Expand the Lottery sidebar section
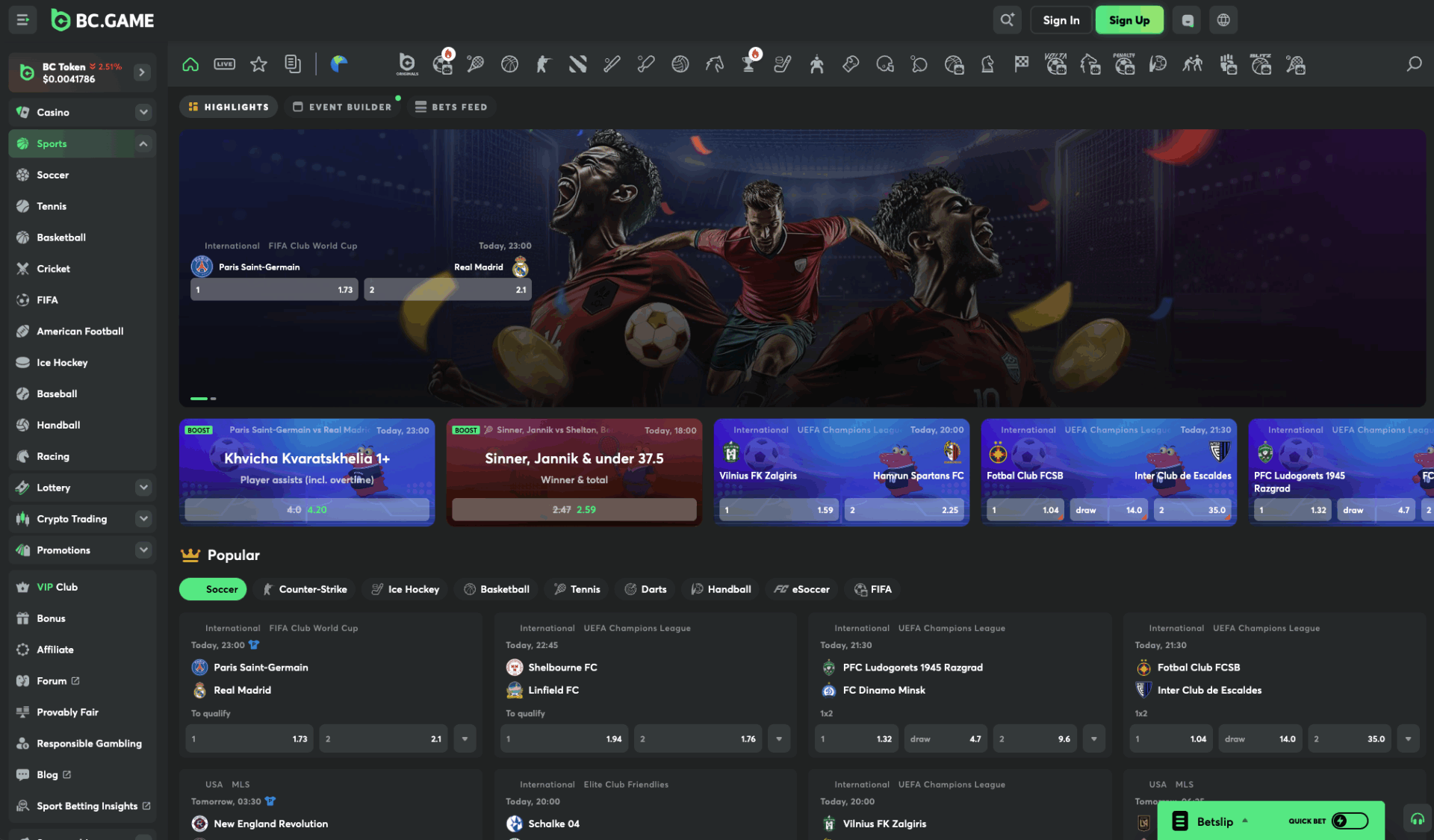The width and height of the screenshot is (1434, 840). (143, 488)
